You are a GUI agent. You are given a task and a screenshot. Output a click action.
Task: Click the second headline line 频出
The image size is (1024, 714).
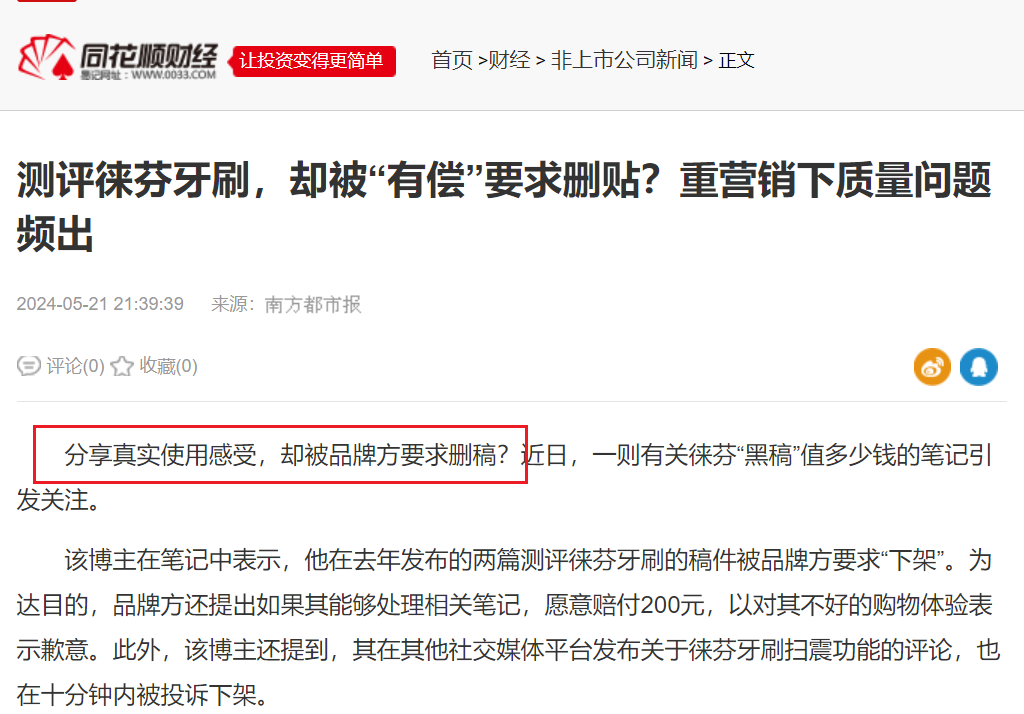coord(55,234)
